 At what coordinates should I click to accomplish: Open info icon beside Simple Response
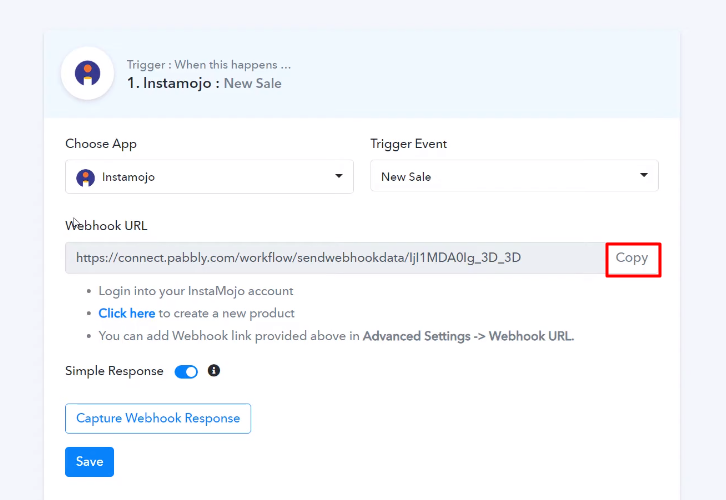[x=213, y=370]
